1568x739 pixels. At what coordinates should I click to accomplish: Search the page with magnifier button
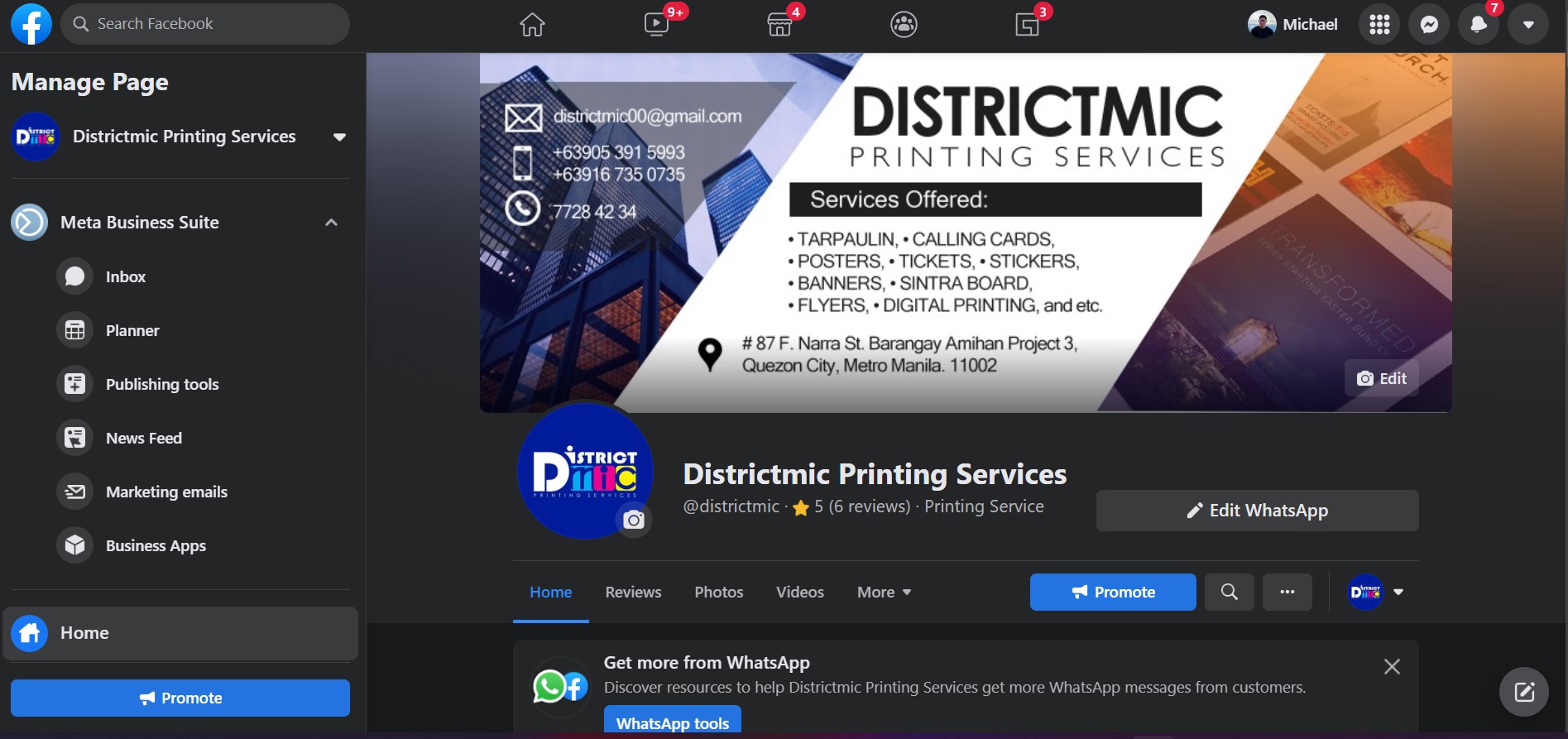(x=1230, y=593)
